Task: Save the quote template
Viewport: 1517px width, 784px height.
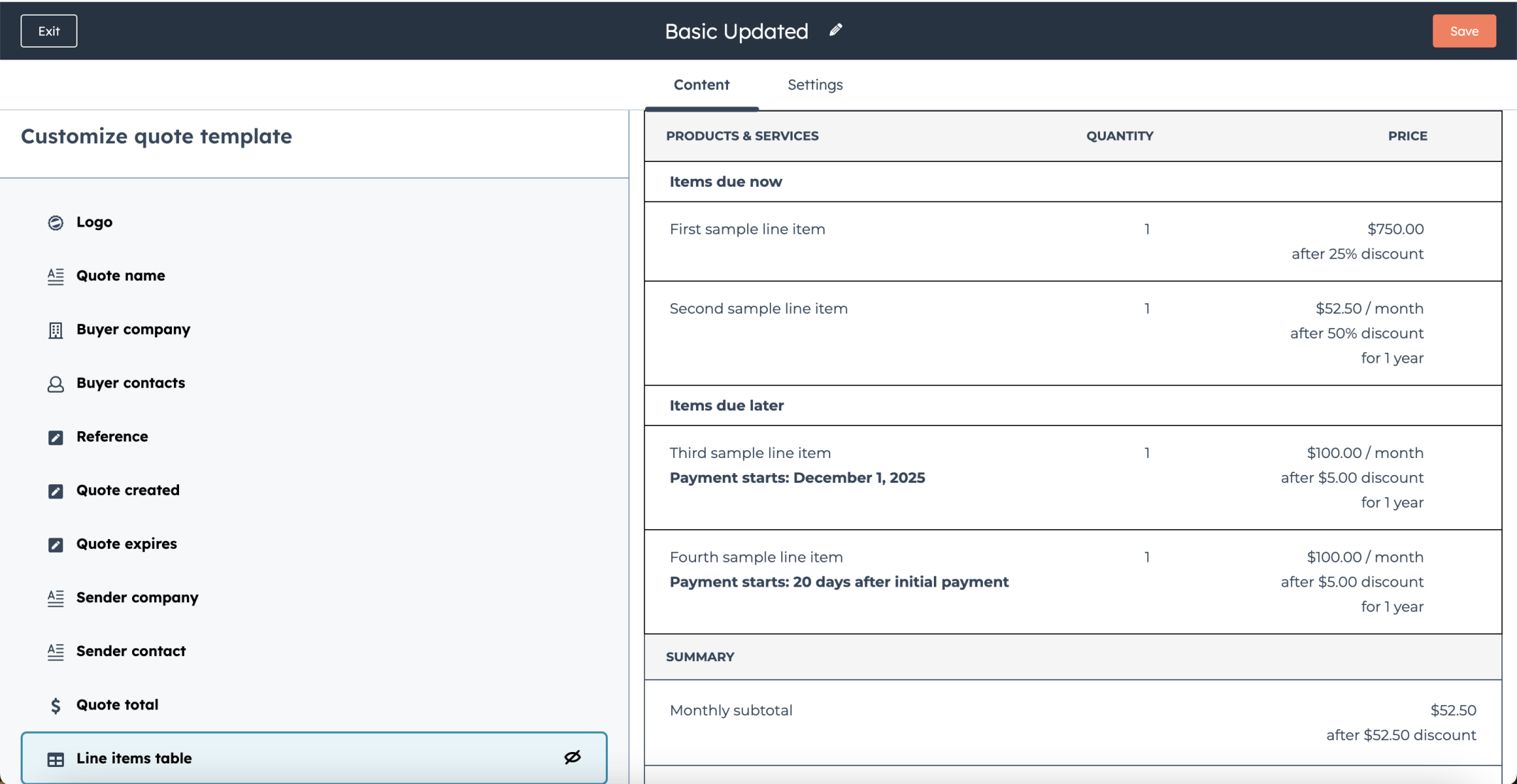Action: pyautogui.click(x=1464, y=31)
